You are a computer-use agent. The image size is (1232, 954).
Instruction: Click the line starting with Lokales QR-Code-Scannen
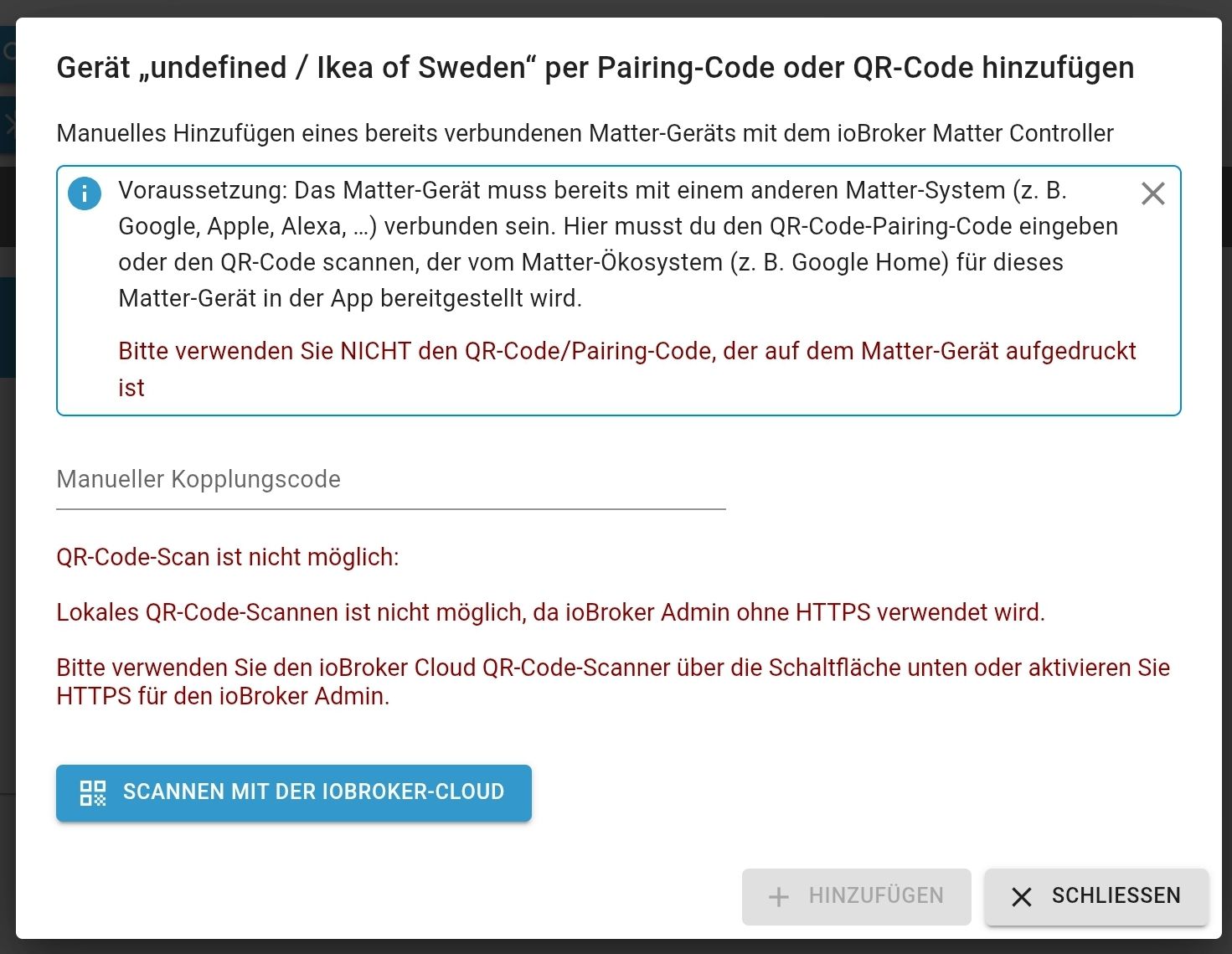point(550,612)
